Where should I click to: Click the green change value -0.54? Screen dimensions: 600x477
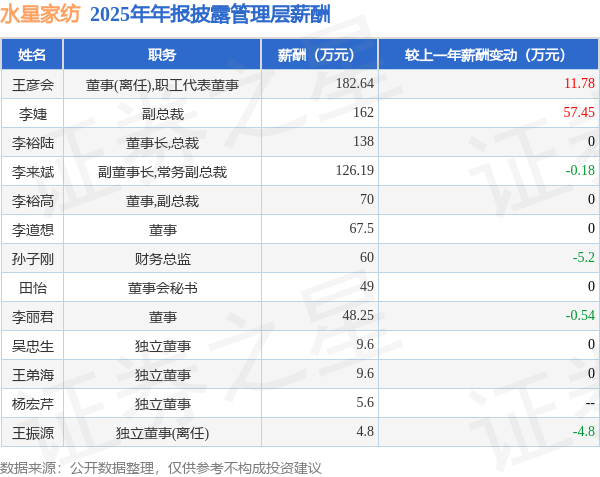click(580, 315)
